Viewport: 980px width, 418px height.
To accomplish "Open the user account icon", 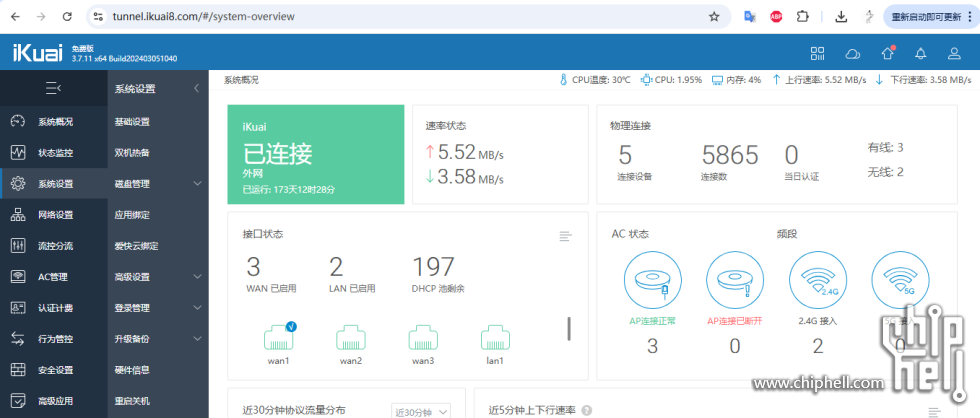I will 954,54.
